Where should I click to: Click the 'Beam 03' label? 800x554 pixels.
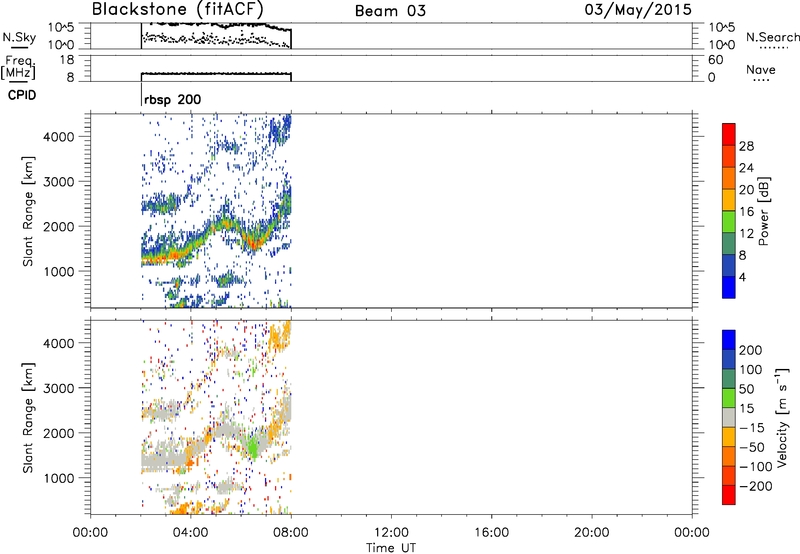(390, 11)
